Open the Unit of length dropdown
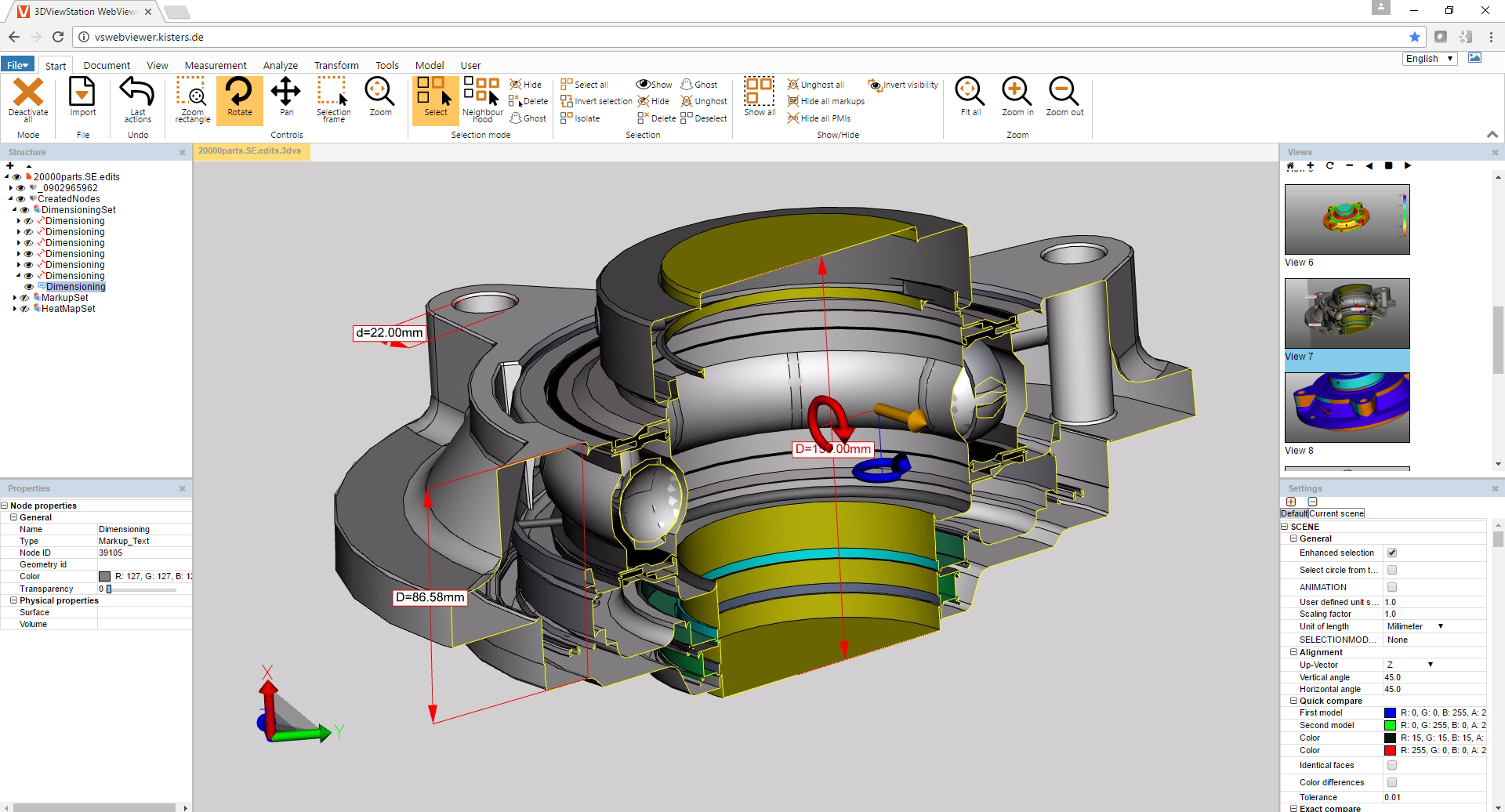 pyautogui.click(x=1415, y=626)
